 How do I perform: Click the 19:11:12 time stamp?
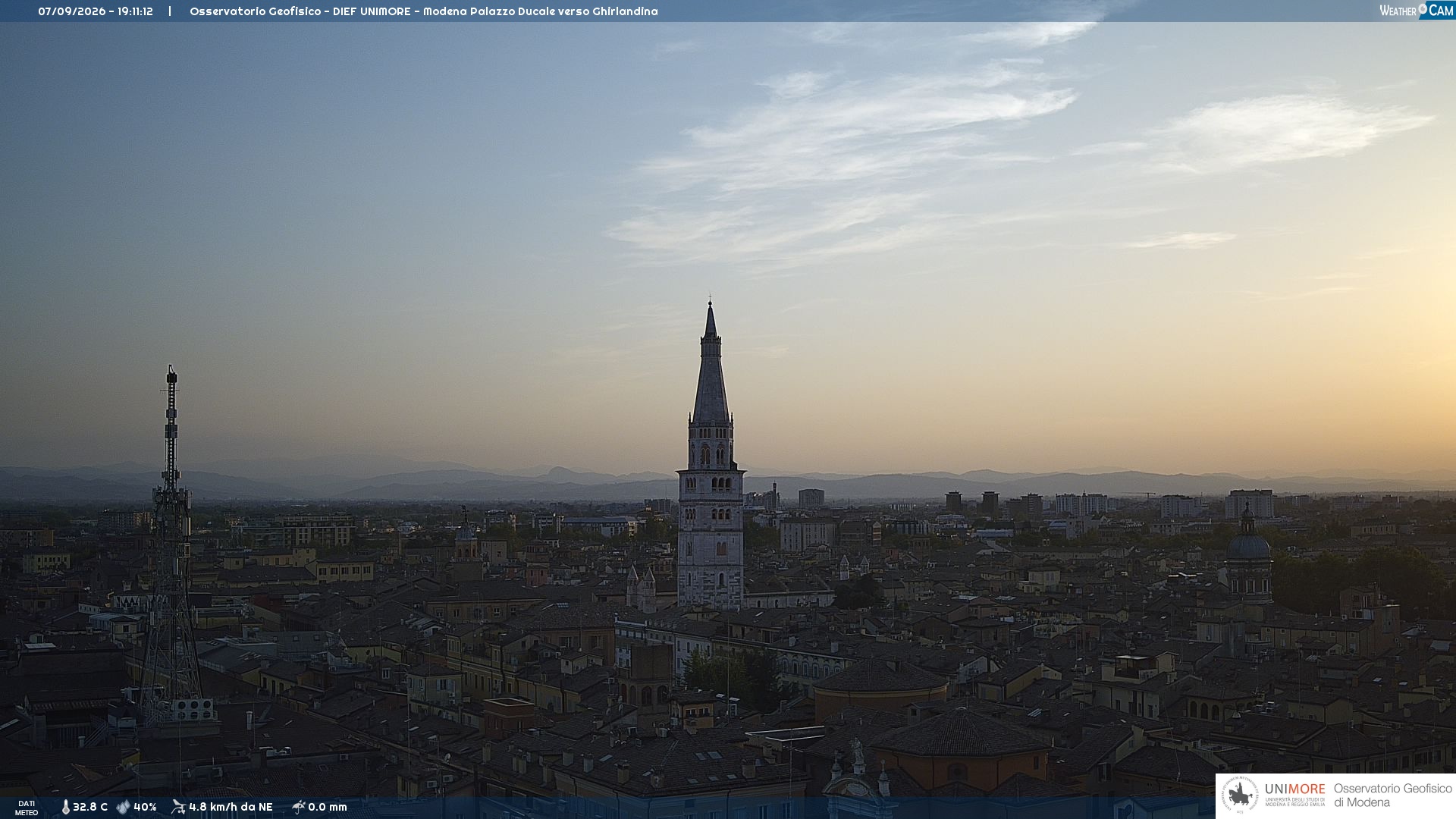point(135,11)
